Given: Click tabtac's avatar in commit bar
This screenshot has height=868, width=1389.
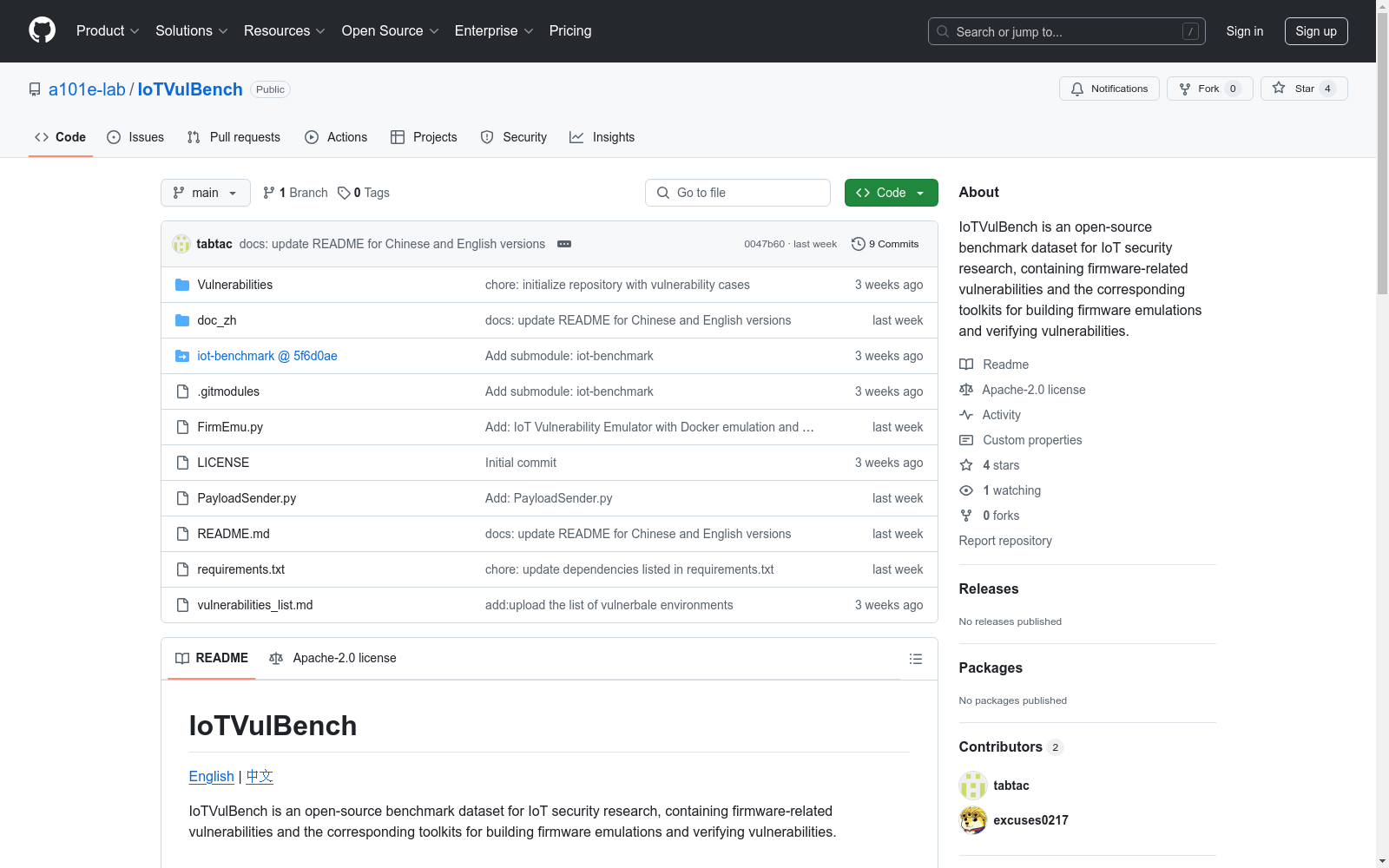Looking at the screenshot, I should click(181, 244).
